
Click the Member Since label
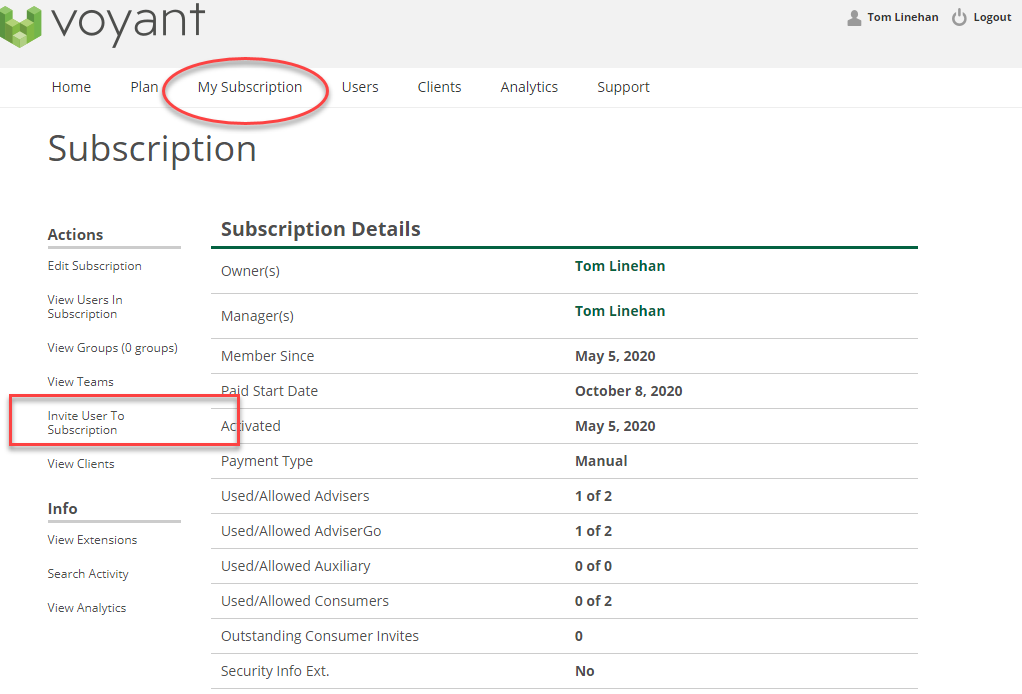[x=267, y=356]
